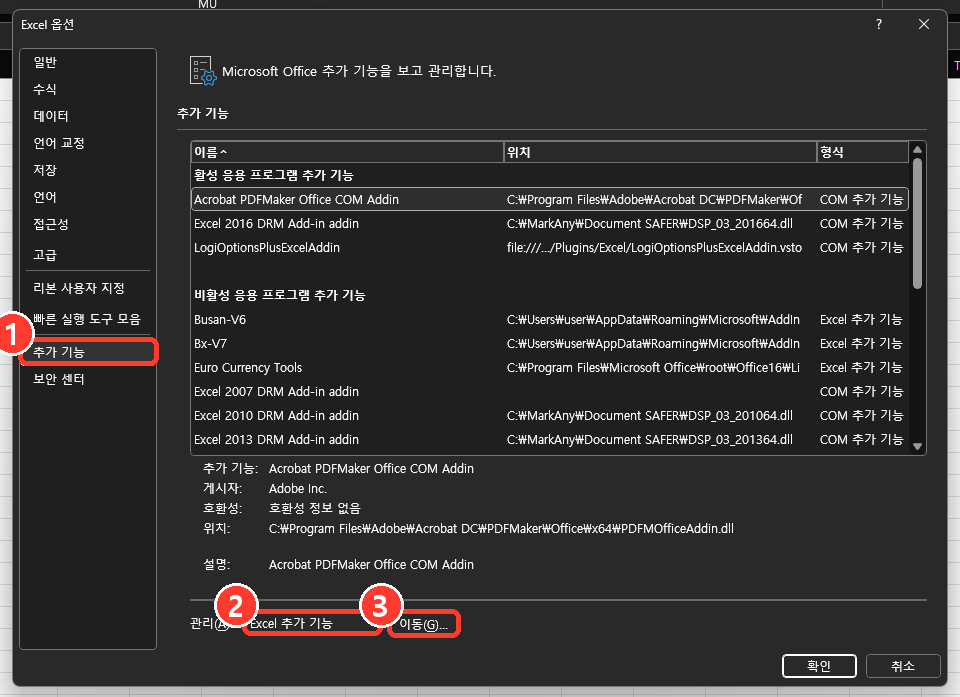The width and height of the screenshot is (960, 697).
Task: Open the 데이터 options category
Action: (88, 116)
